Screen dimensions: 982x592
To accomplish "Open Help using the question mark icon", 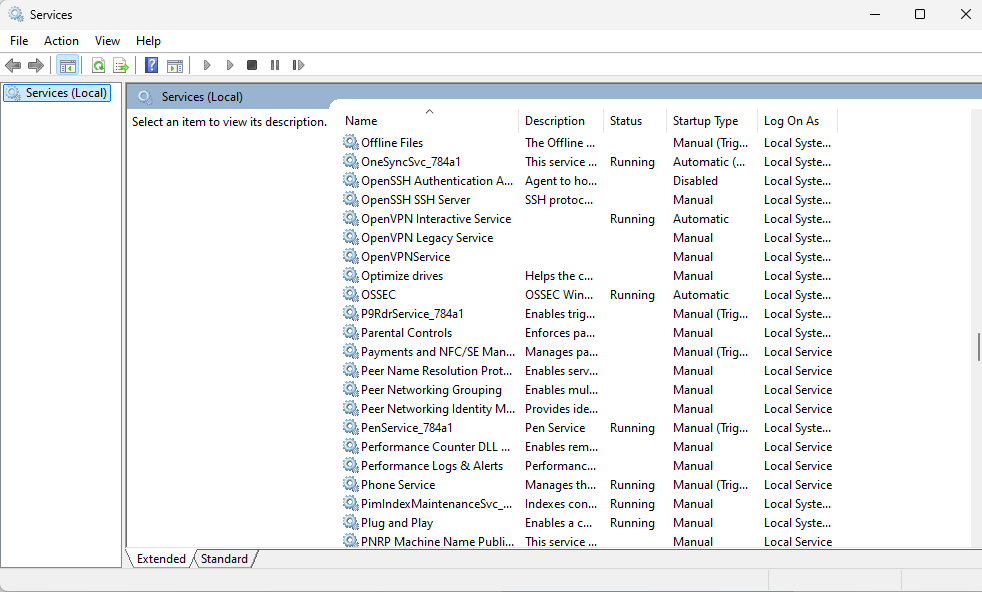I will [x=151, y=65].
